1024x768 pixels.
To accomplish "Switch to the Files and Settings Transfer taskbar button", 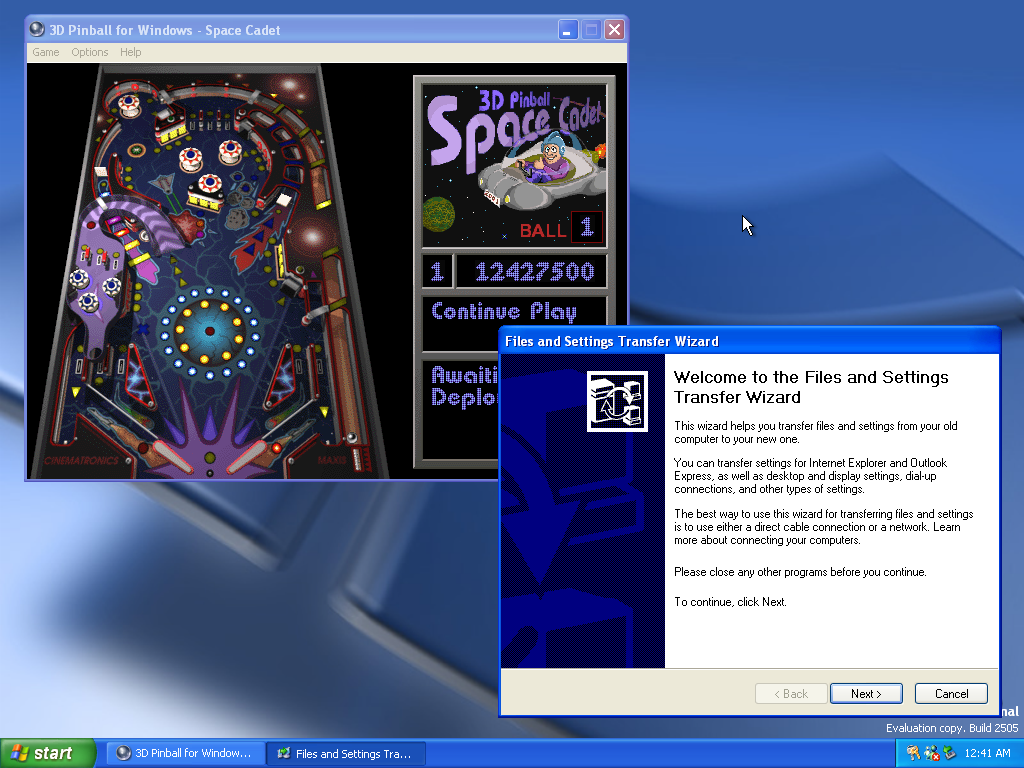I will (346, 754).
